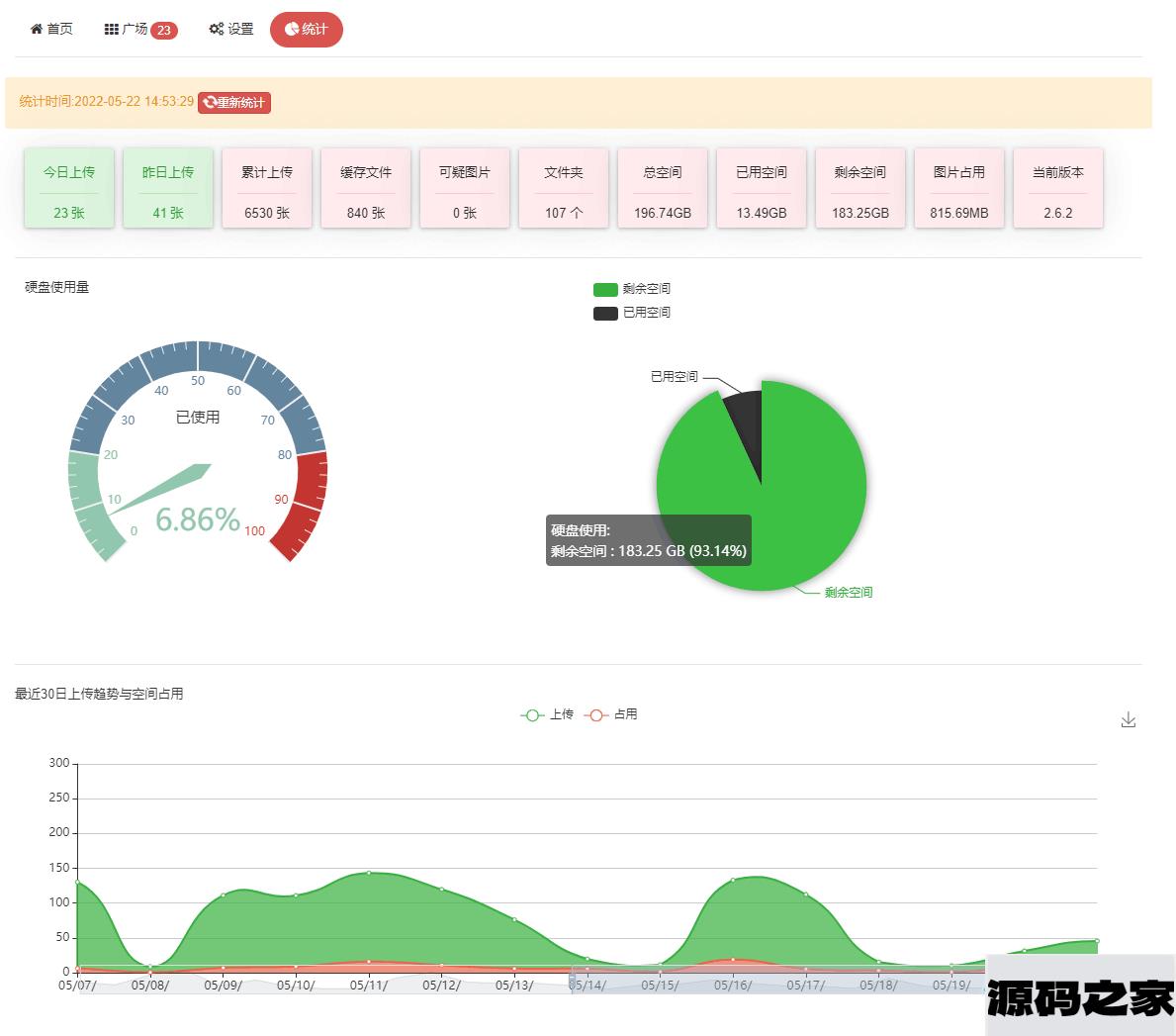Toggle the 剩余空间 pie legend item
This screenshot has height=1036, width=1176.
(x=632, y=289)
